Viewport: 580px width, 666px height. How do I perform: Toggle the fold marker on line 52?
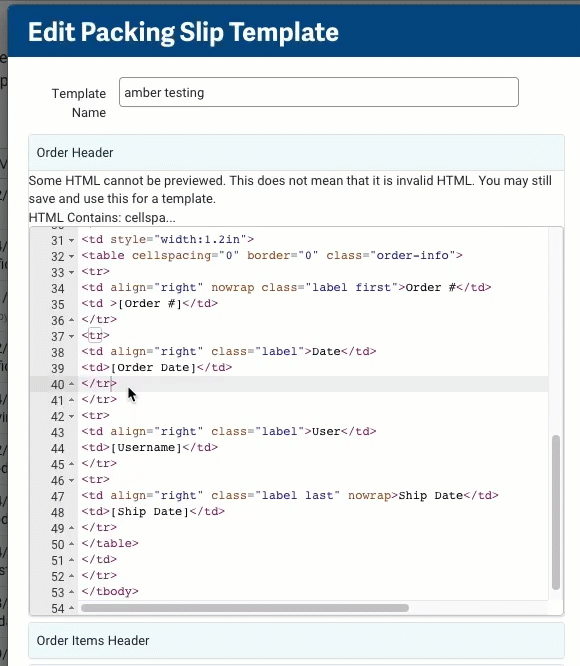(71, 576)
